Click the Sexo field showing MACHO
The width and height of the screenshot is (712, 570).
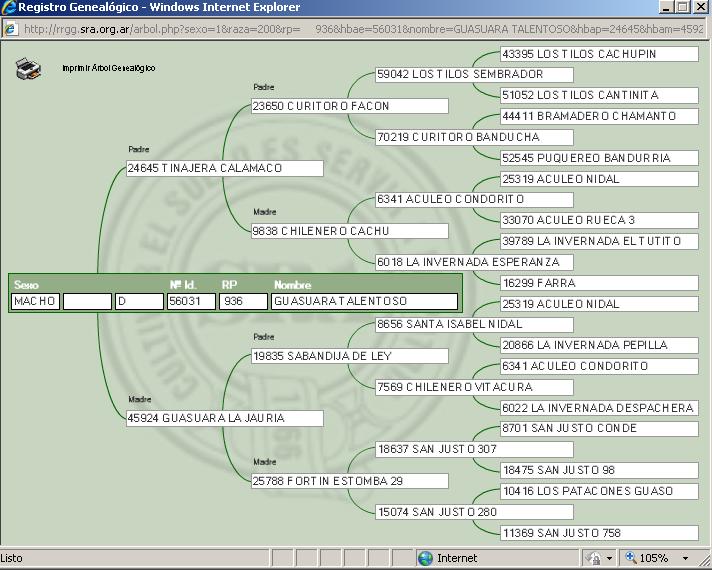36,301
